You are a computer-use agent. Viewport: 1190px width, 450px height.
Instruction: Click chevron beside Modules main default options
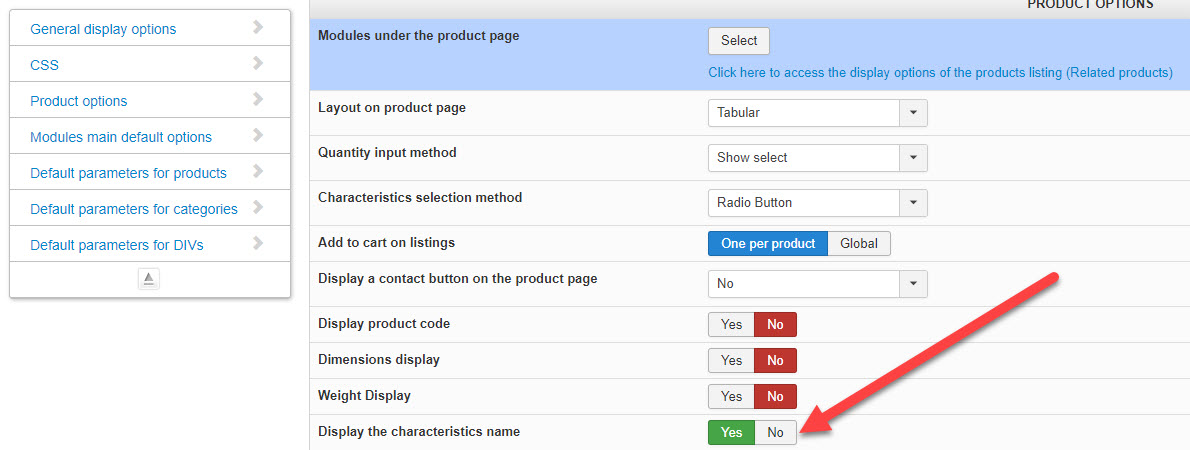pyautogui.click(x=258, y=136)
